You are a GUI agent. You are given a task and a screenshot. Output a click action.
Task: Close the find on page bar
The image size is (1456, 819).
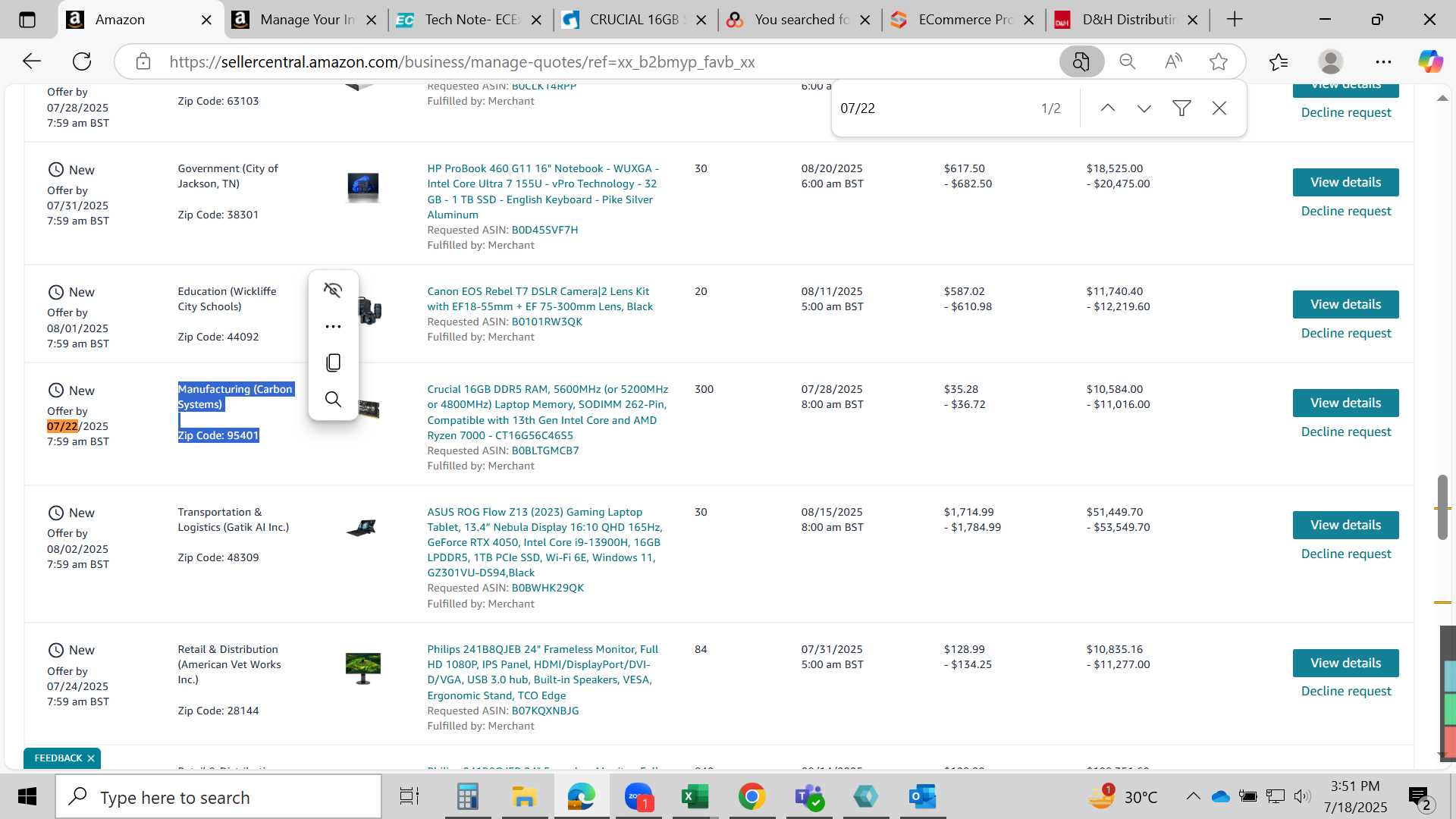point(1219,108)
